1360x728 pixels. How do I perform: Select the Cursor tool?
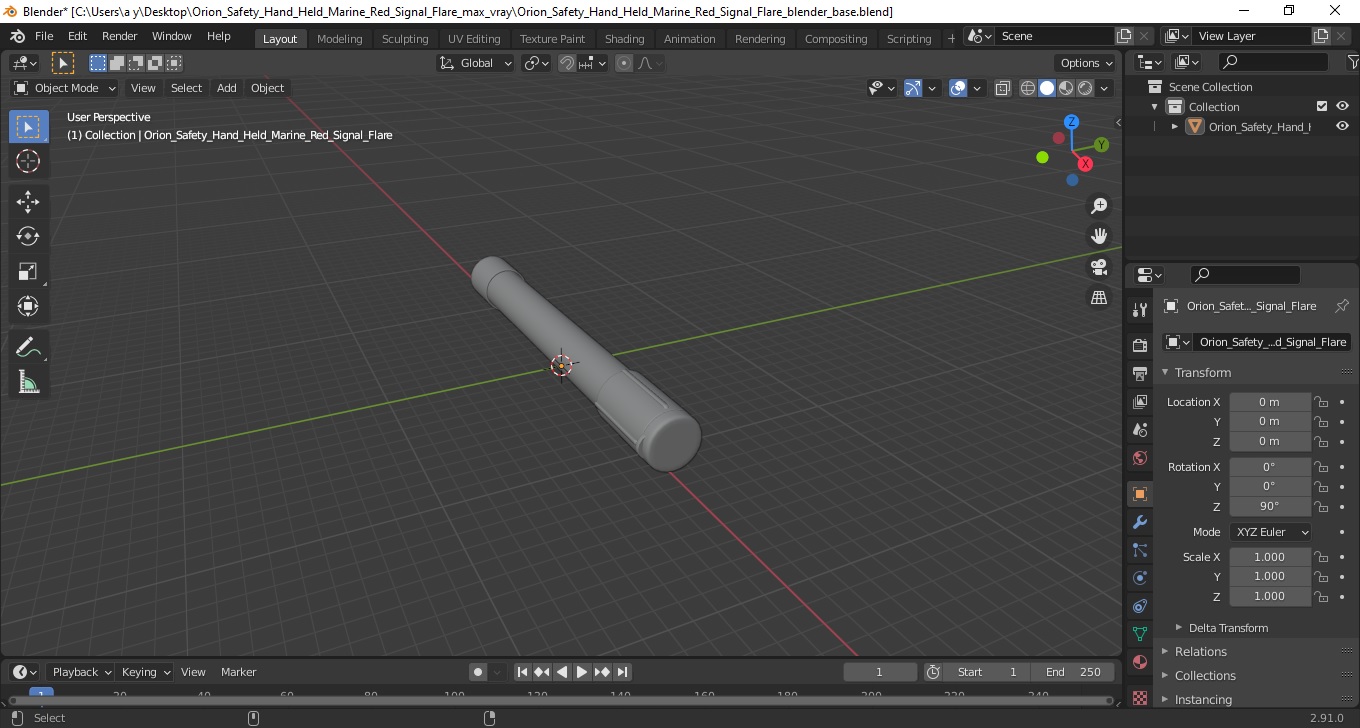tap(28, 161)
